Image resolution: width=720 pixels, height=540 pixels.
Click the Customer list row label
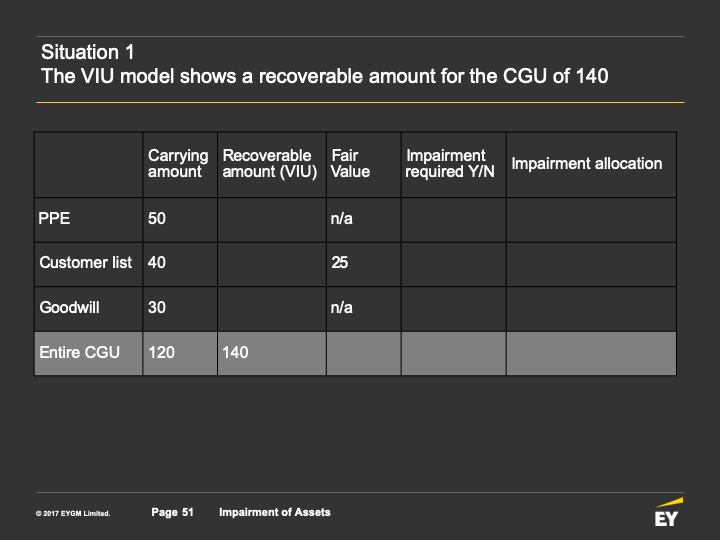coord(85,262)
